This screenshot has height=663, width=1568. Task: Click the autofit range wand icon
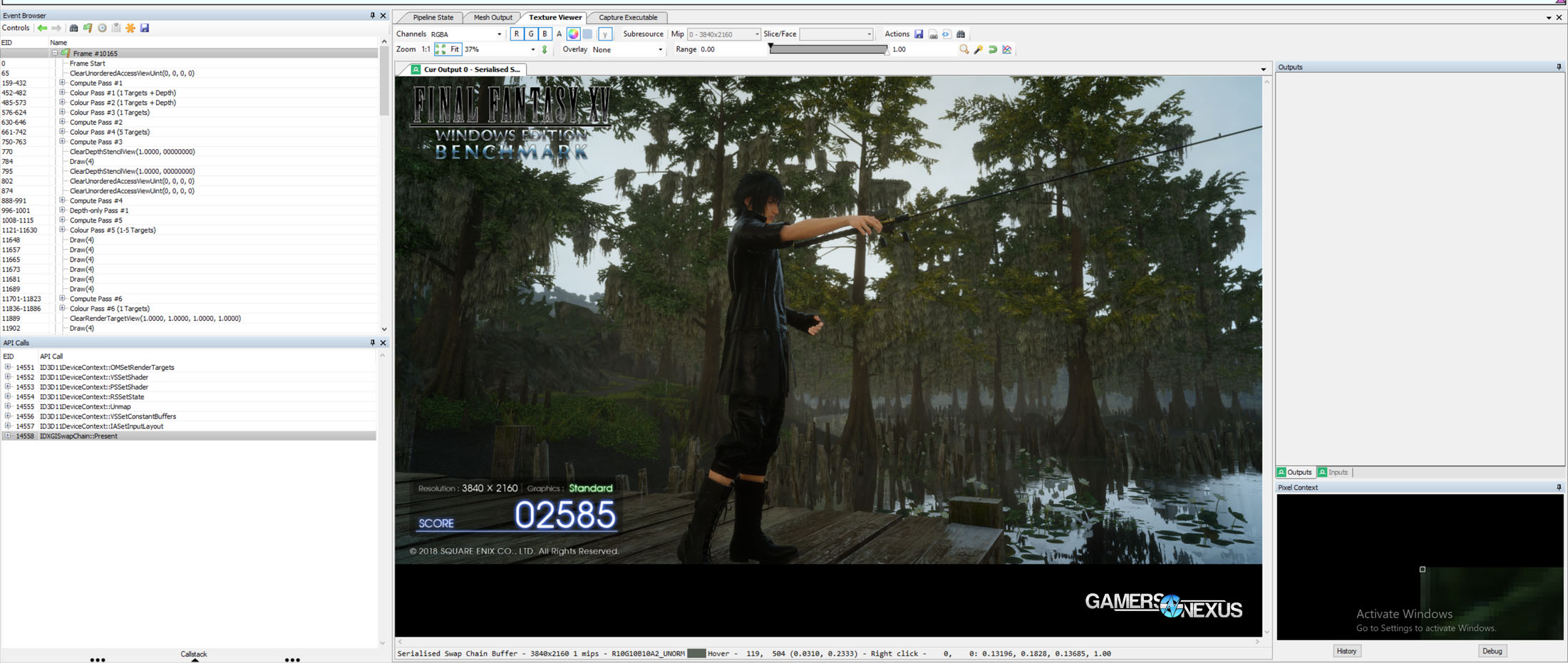(x=979, y=50)
